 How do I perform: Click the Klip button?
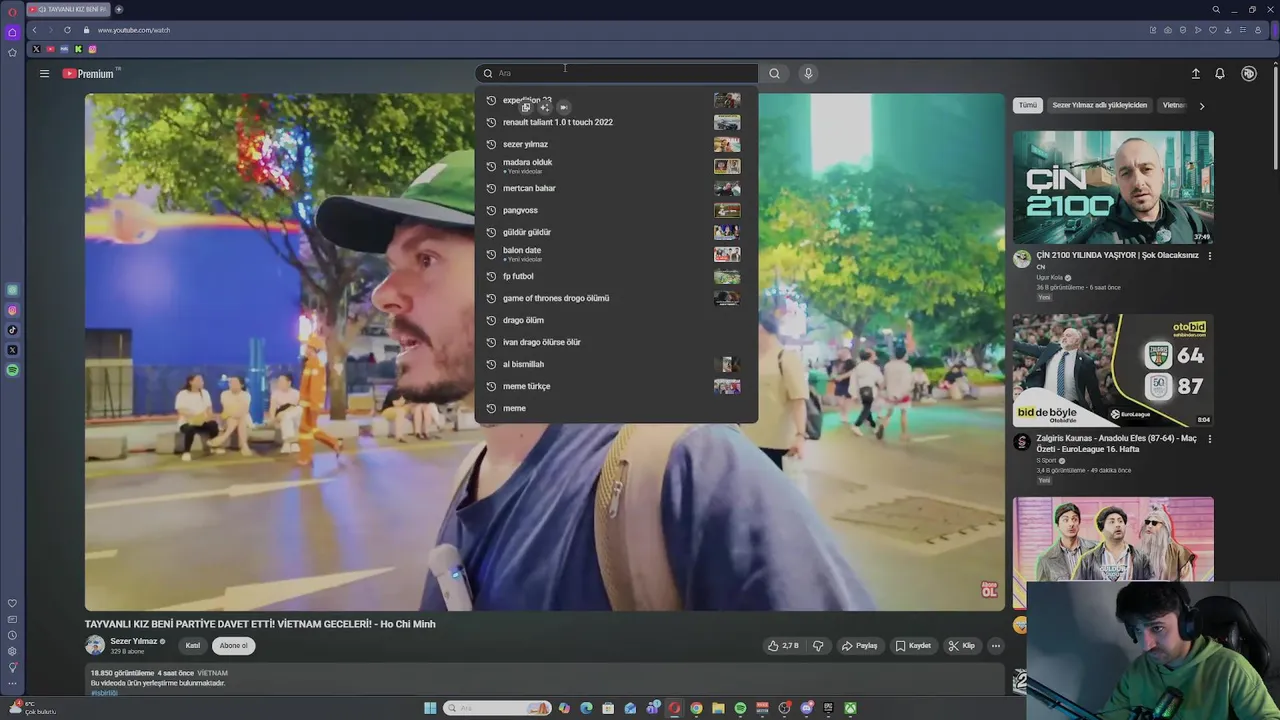point(961,646)
